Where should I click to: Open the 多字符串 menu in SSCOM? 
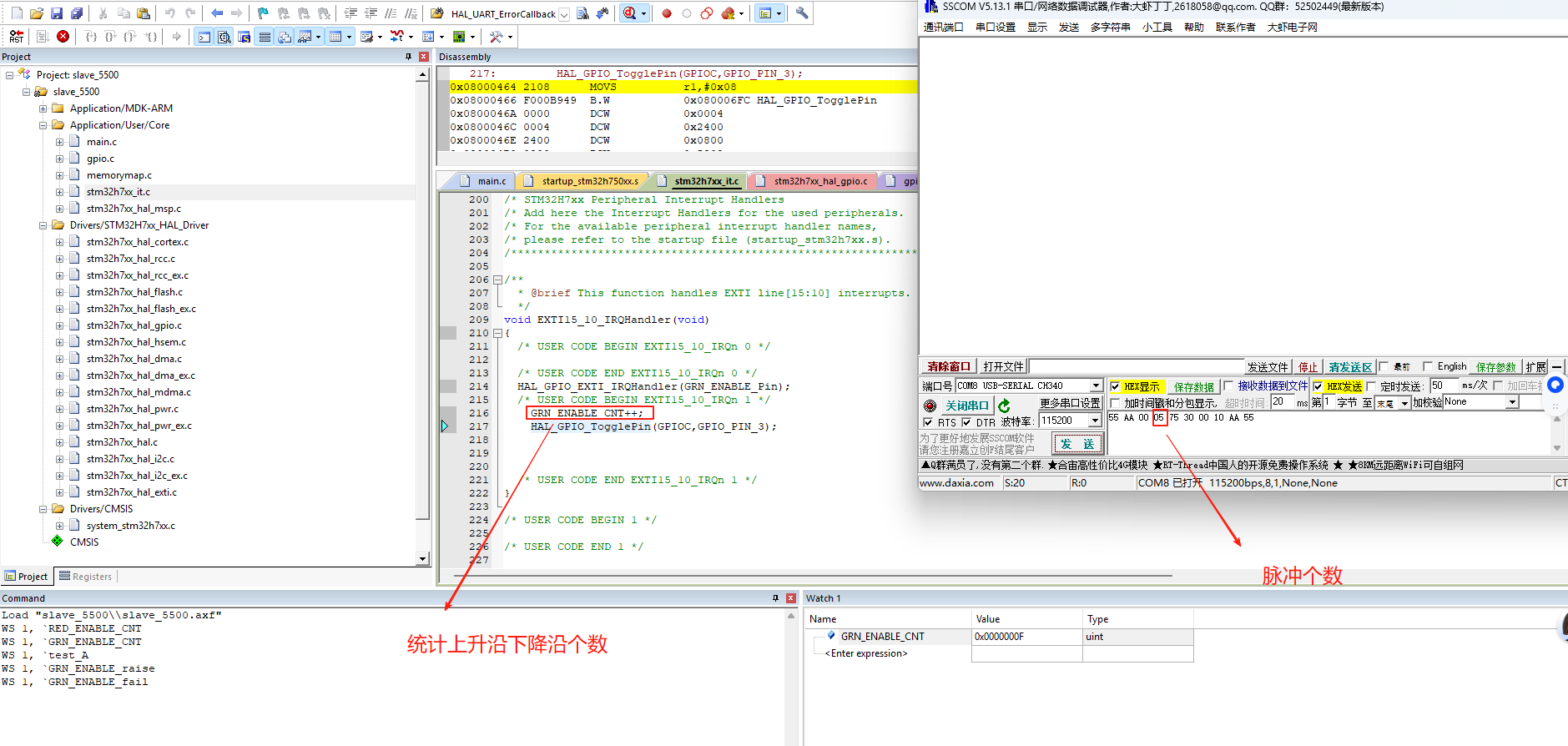[x=1110, y=27]
